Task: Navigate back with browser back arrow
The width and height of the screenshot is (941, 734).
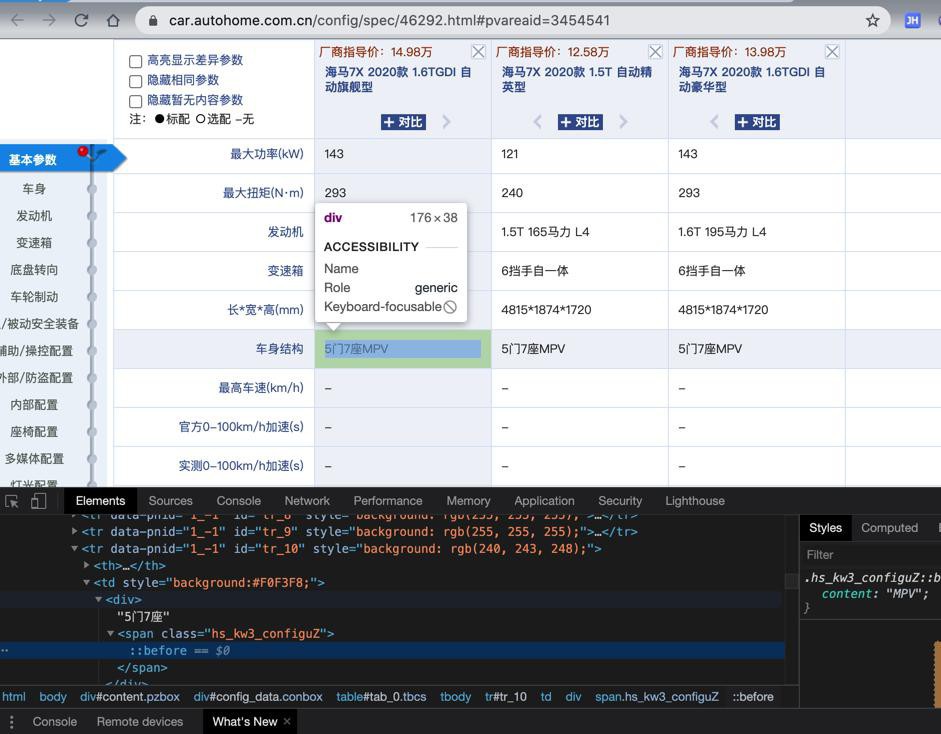Action: [18, 20]
